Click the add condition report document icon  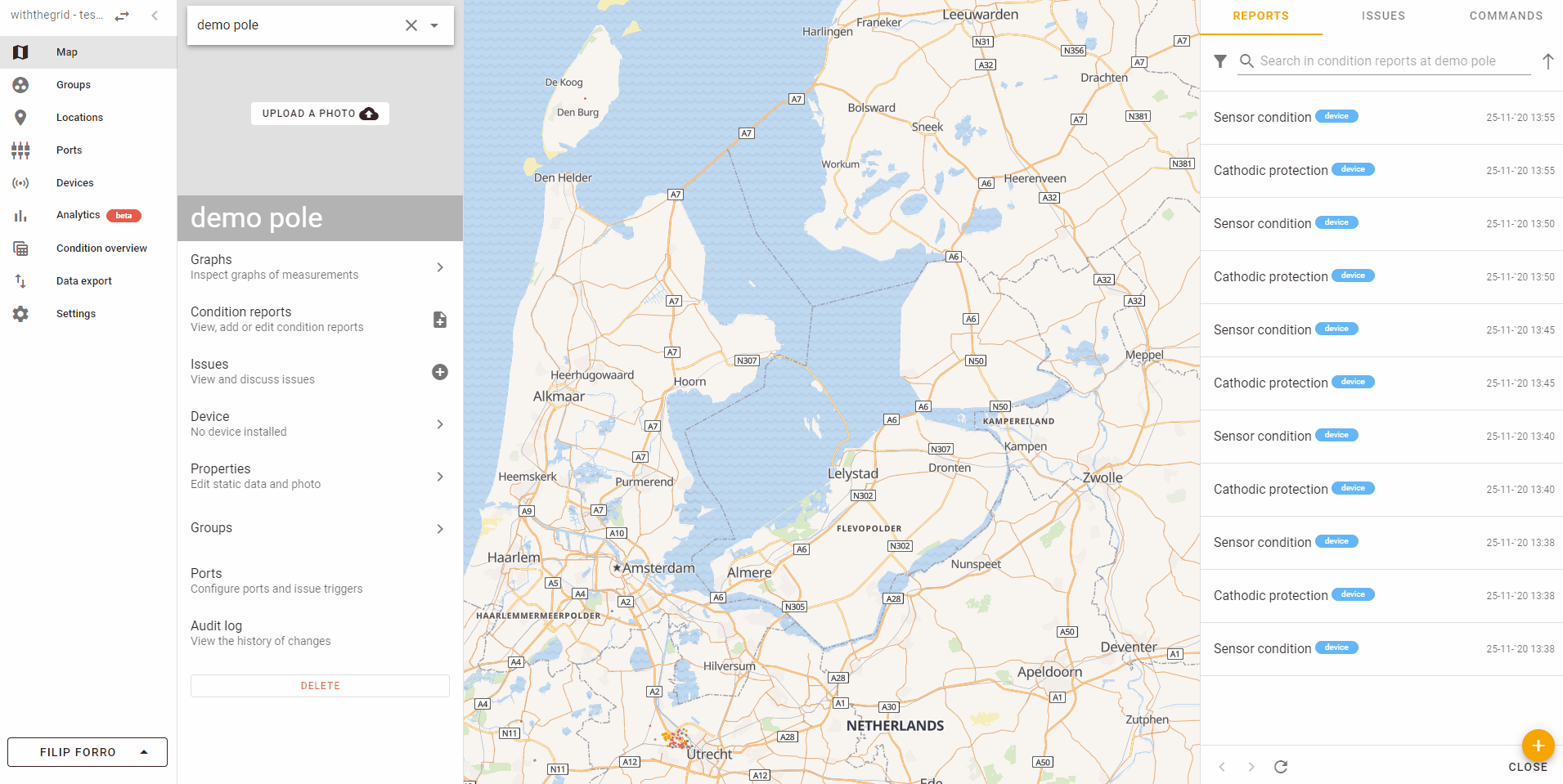pyautogui.click(x=439, y=320)
